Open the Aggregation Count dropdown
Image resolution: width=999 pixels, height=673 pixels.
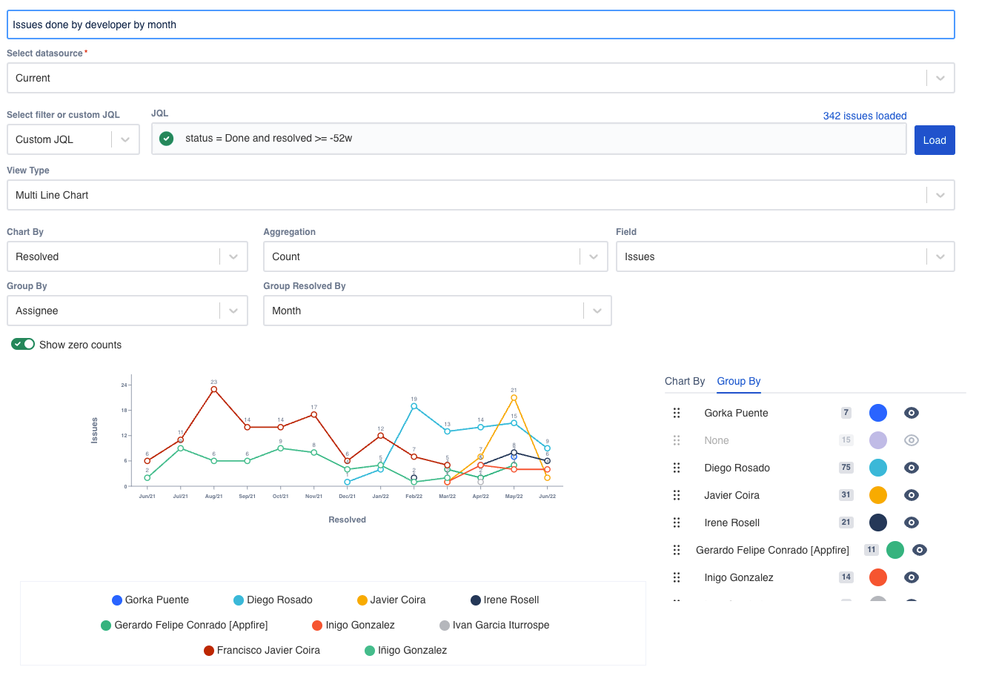435,257
